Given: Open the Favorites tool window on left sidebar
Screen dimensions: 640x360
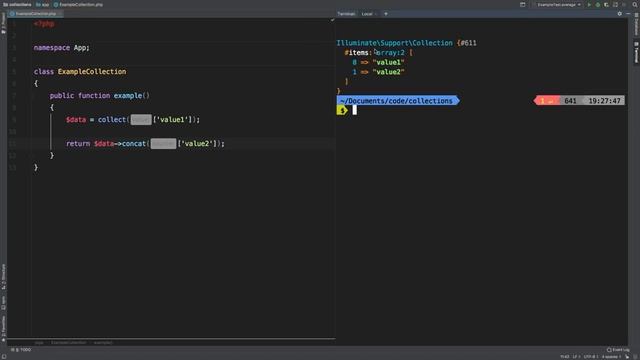Looking at the screenshot, I should [3, 328].
